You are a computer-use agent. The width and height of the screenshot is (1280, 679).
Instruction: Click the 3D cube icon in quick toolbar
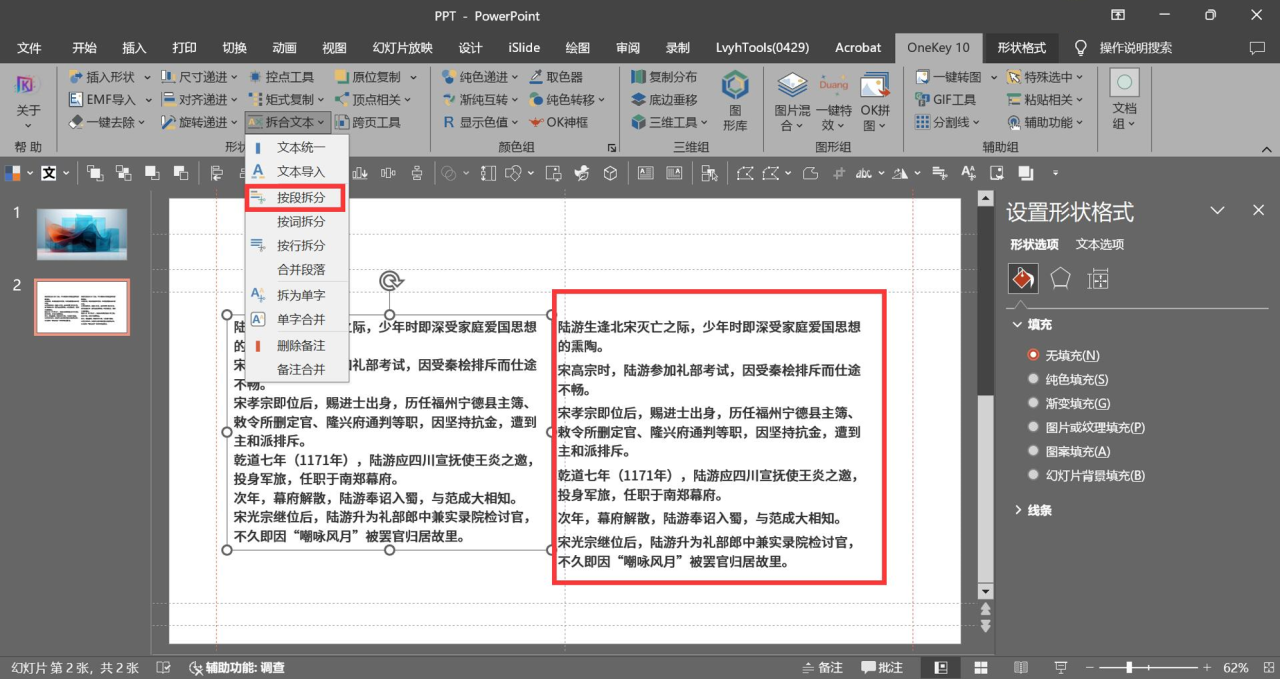pos(610,173)
